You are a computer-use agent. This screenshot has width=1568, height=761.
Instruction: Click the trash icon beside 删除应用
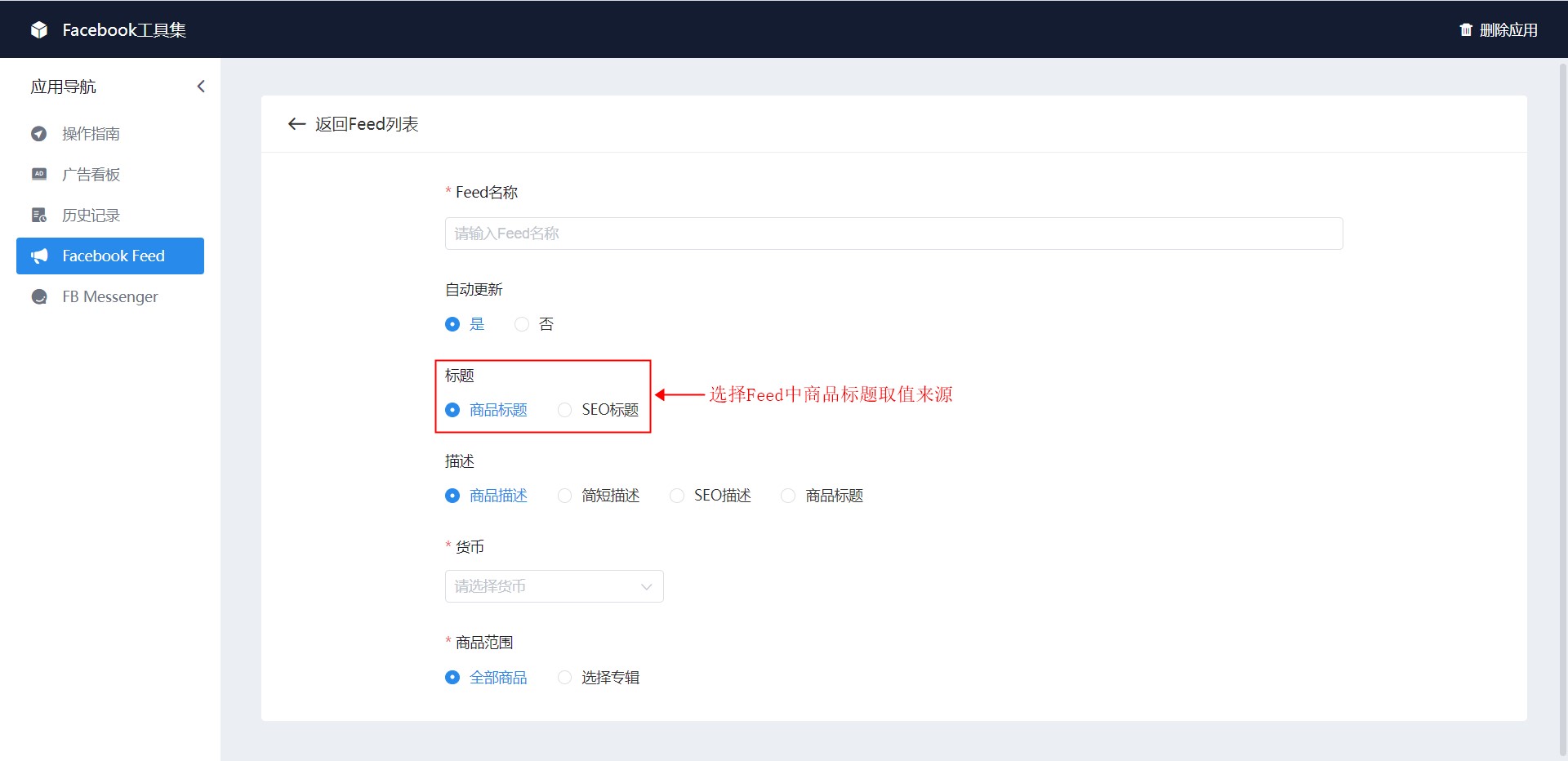click(1466, 30)
